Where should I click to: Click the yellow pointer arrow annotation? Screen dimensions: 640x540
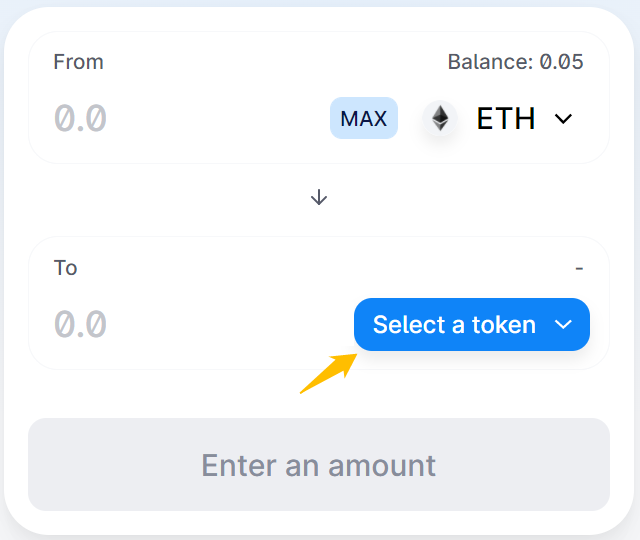pyautogui.click(x=329, y=373)
